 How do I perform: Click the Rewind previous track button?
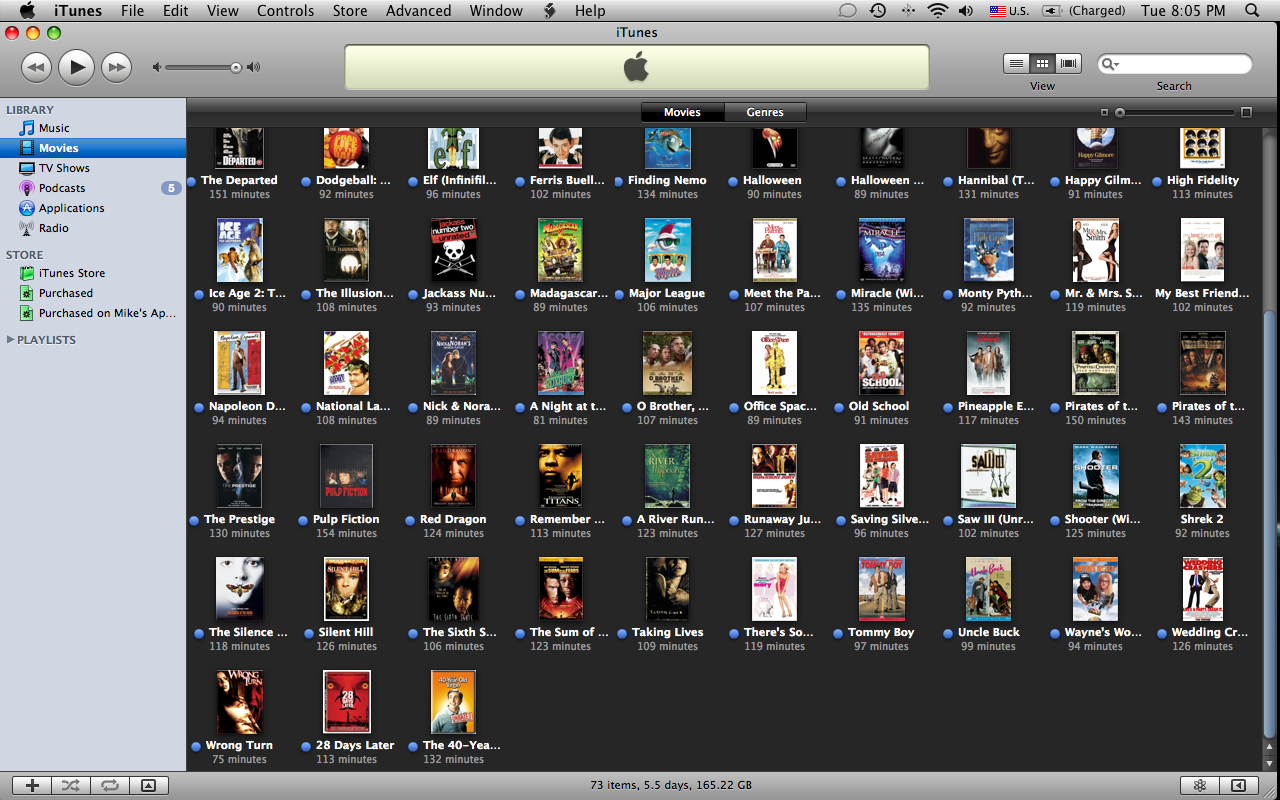click(36, 68)
